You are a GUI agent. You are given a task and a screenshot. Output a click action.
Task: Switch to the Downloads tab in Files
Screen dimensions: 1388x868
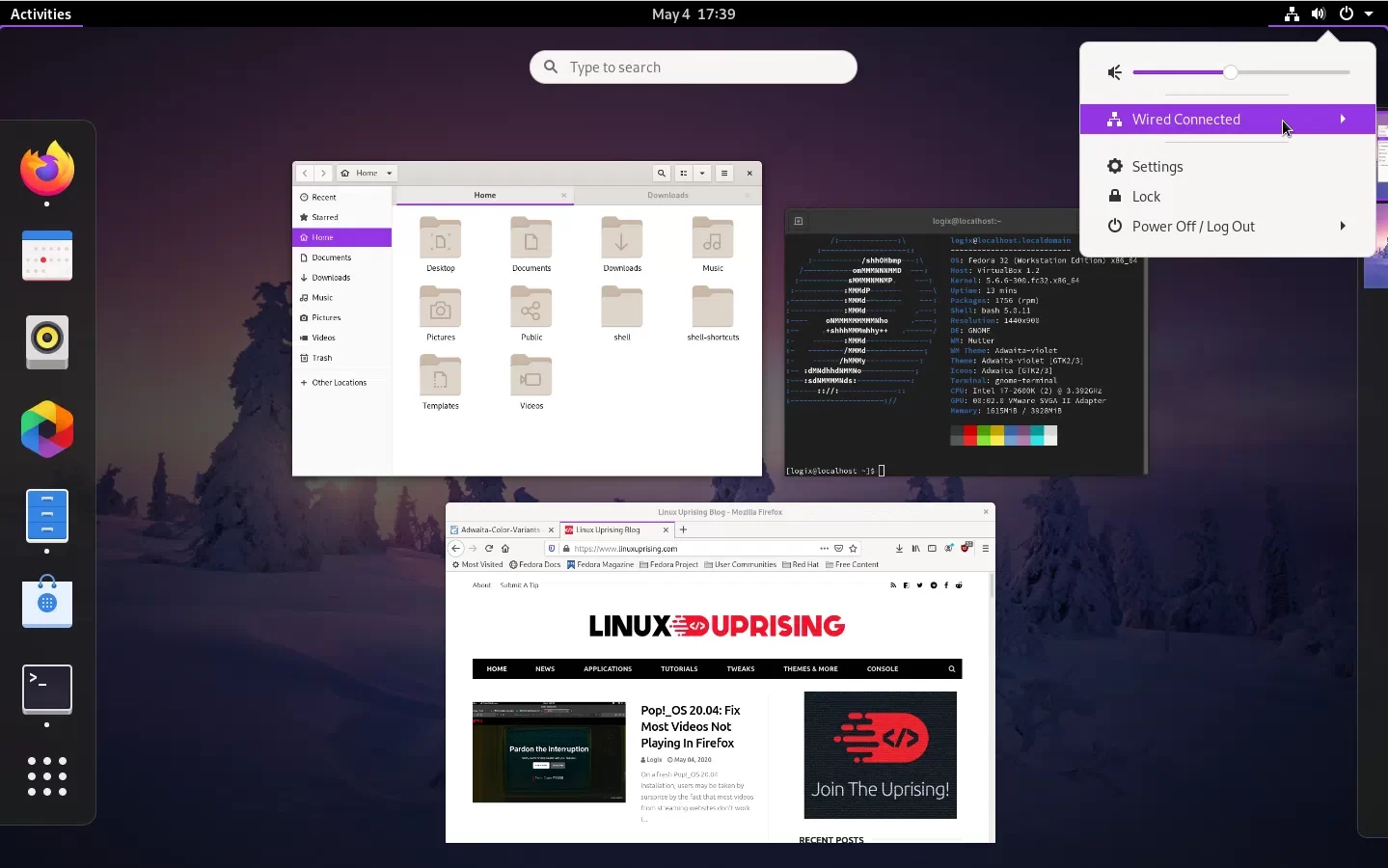[667, 195]
